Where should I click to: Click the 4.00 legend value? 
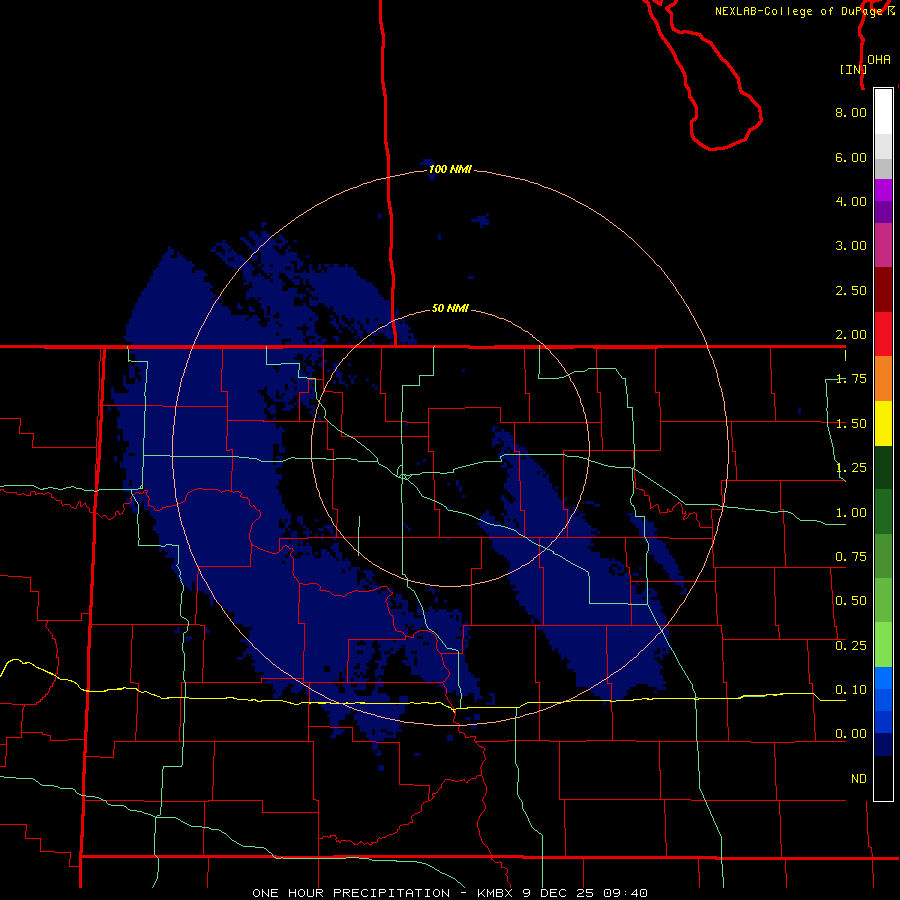tap(851, 201)
